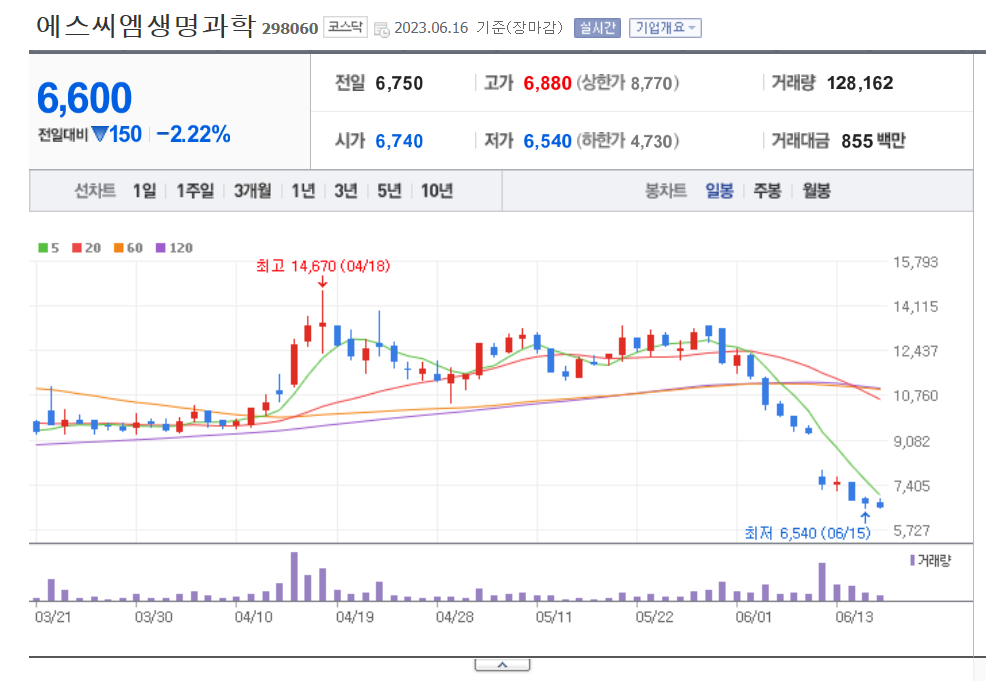This screenshot has height=681, width=986.
Task: Click the 12,437 price axis label
Action: click(x=916, y=352)
